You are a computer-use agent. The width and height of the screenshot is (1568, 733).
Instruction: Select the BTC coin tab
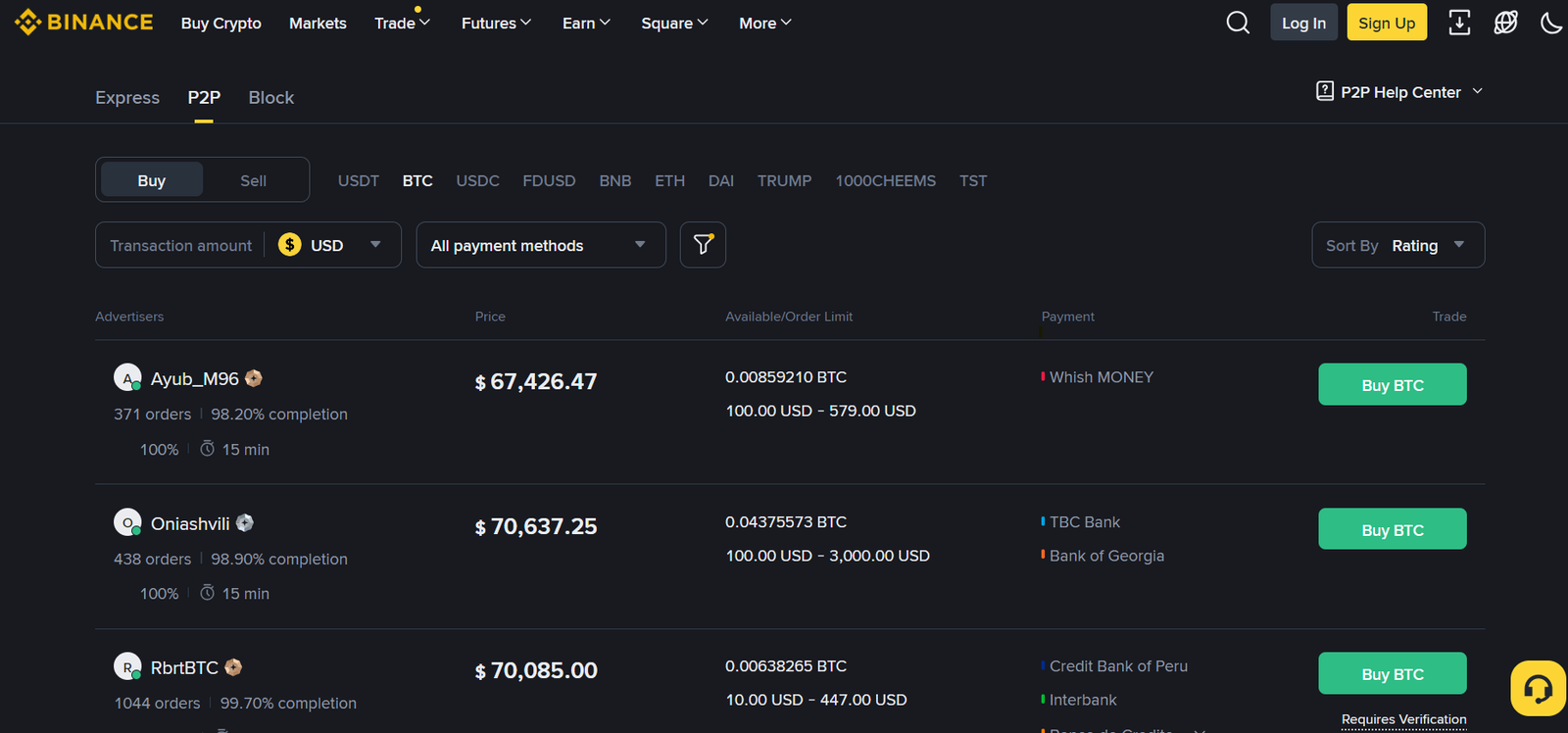pos(417,180)
